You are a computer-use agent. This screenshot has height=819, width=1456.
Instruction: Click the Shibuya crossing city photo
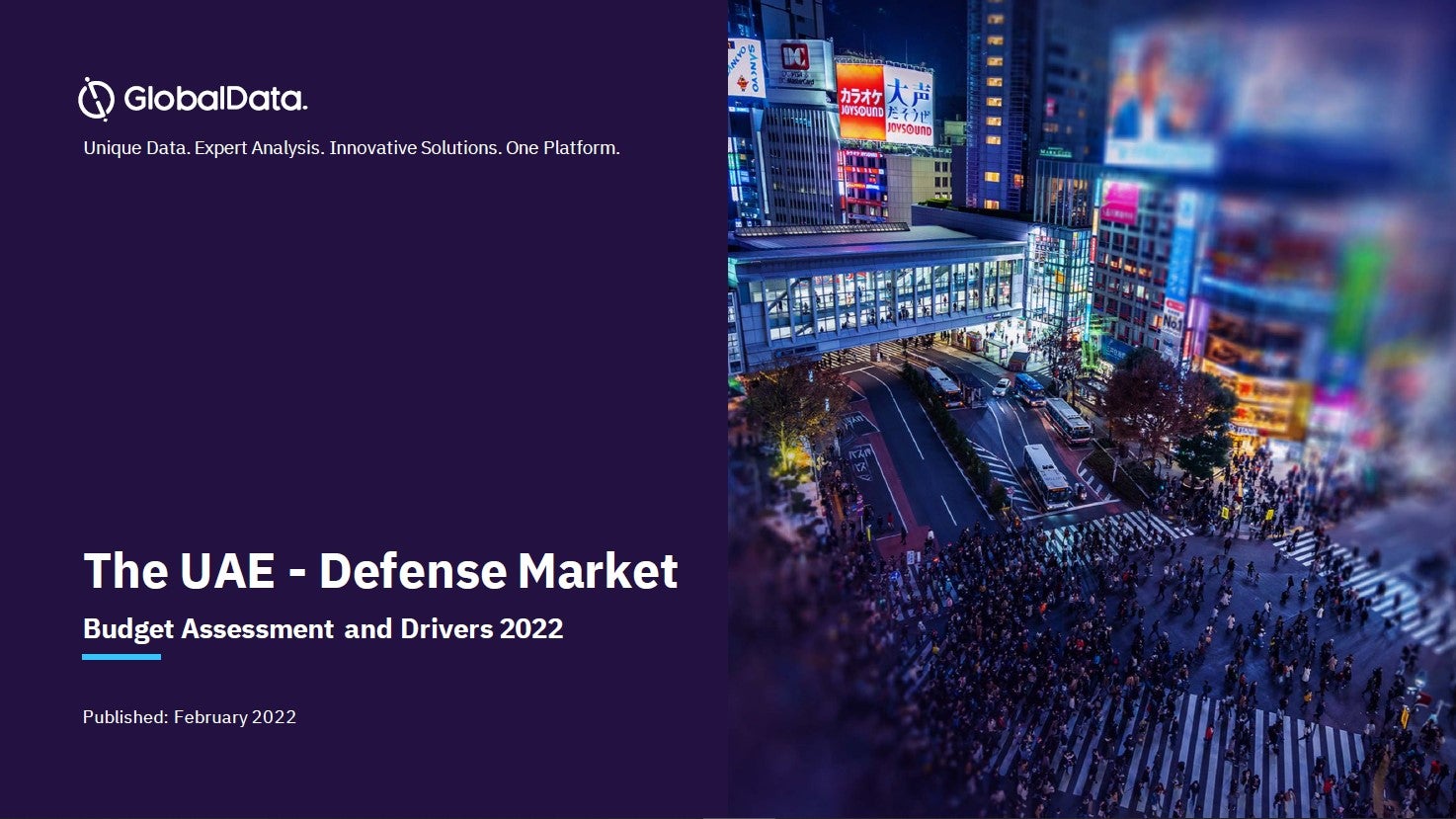pos(1087,593)
